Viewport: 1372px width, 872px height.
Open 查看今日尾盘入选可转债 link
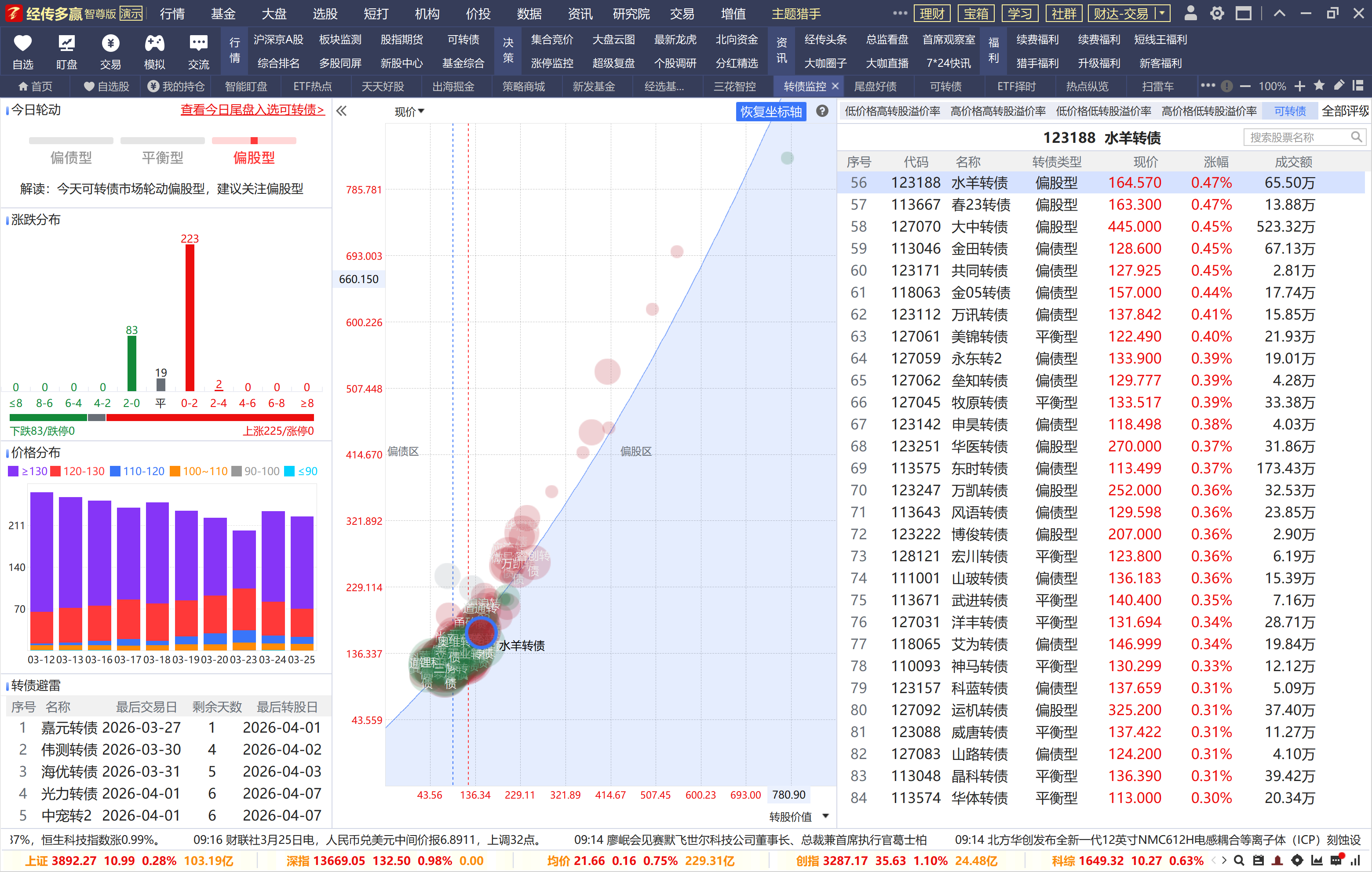[x=252, y=109]
